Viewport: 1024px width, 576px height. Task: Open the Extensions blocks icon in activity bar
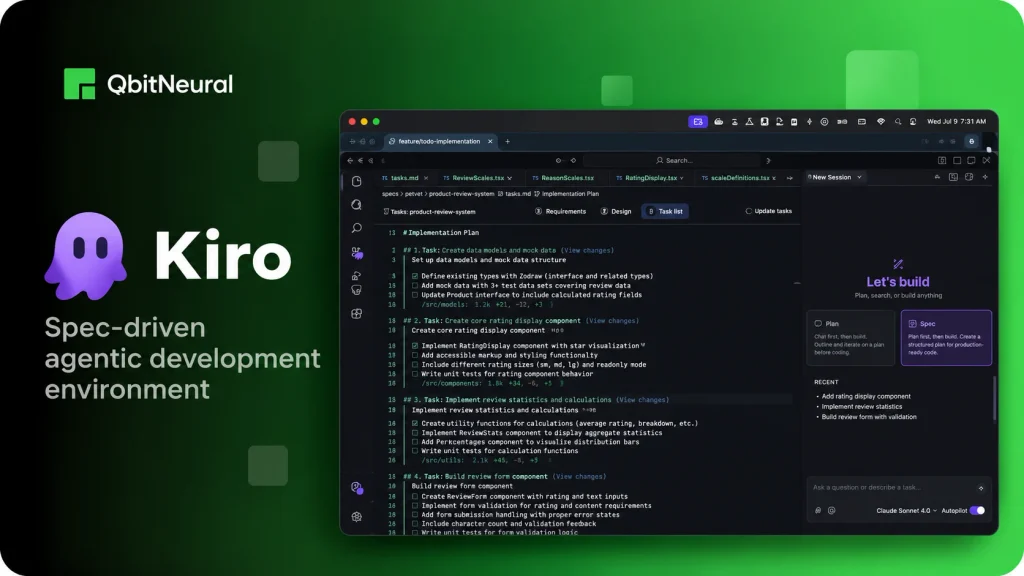357,314
